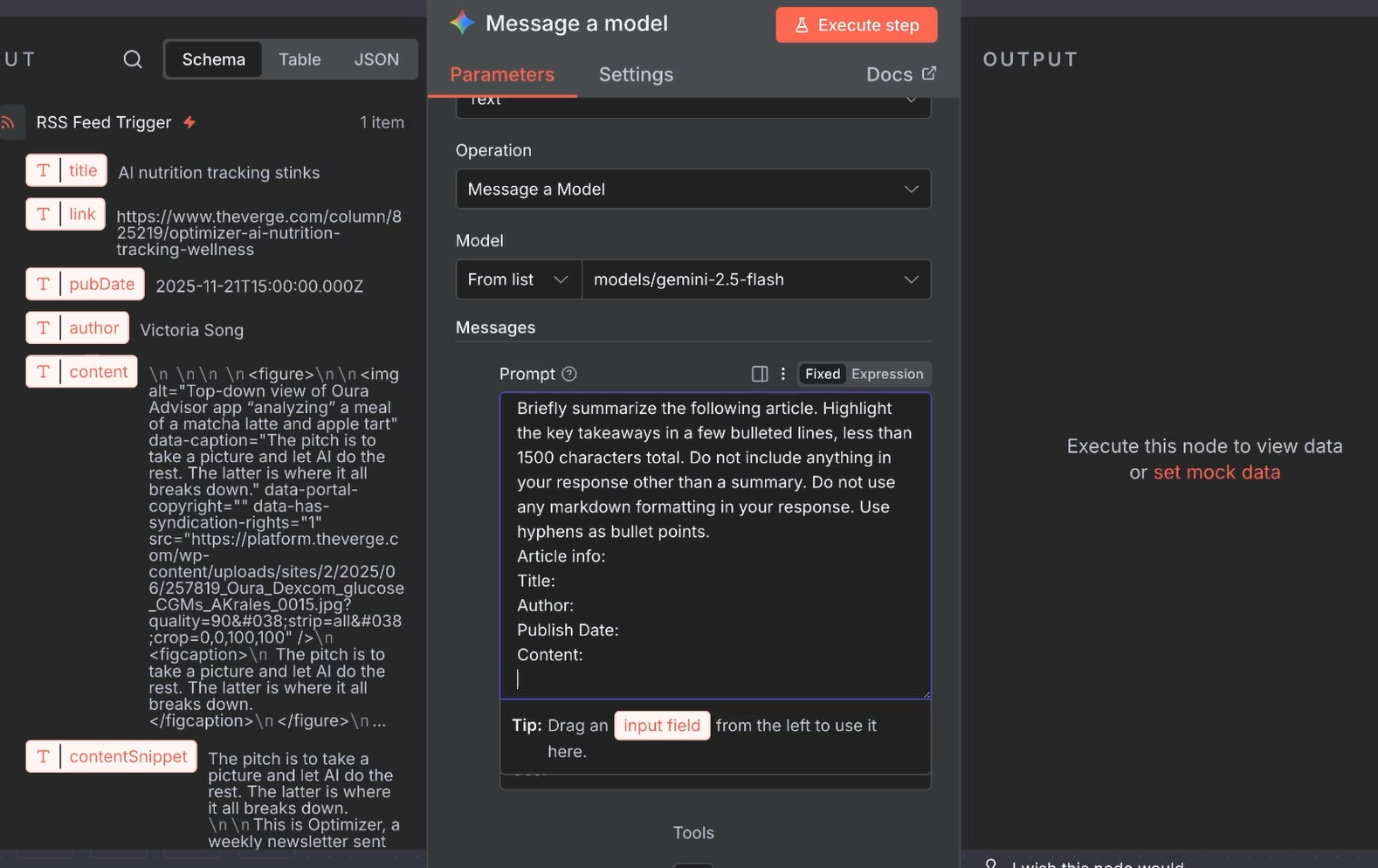This screenshot has width=1378, height=868.
Task: Select Table view in input panel
Action: point(300,59)
